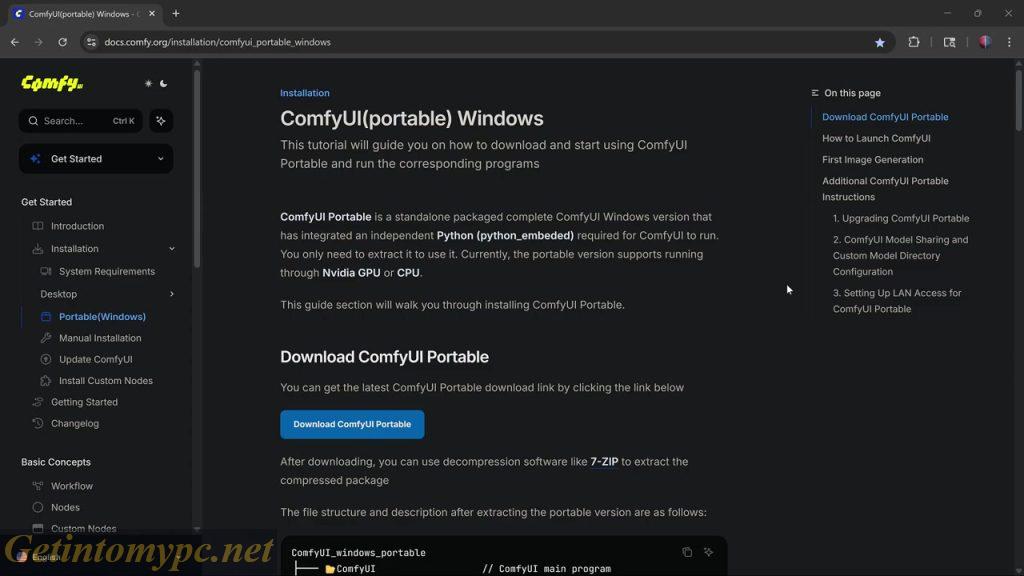Collapse the Installation section chevron
Image resolution: width=1024 pixels, height=576 pixels.
click(172, 249)
